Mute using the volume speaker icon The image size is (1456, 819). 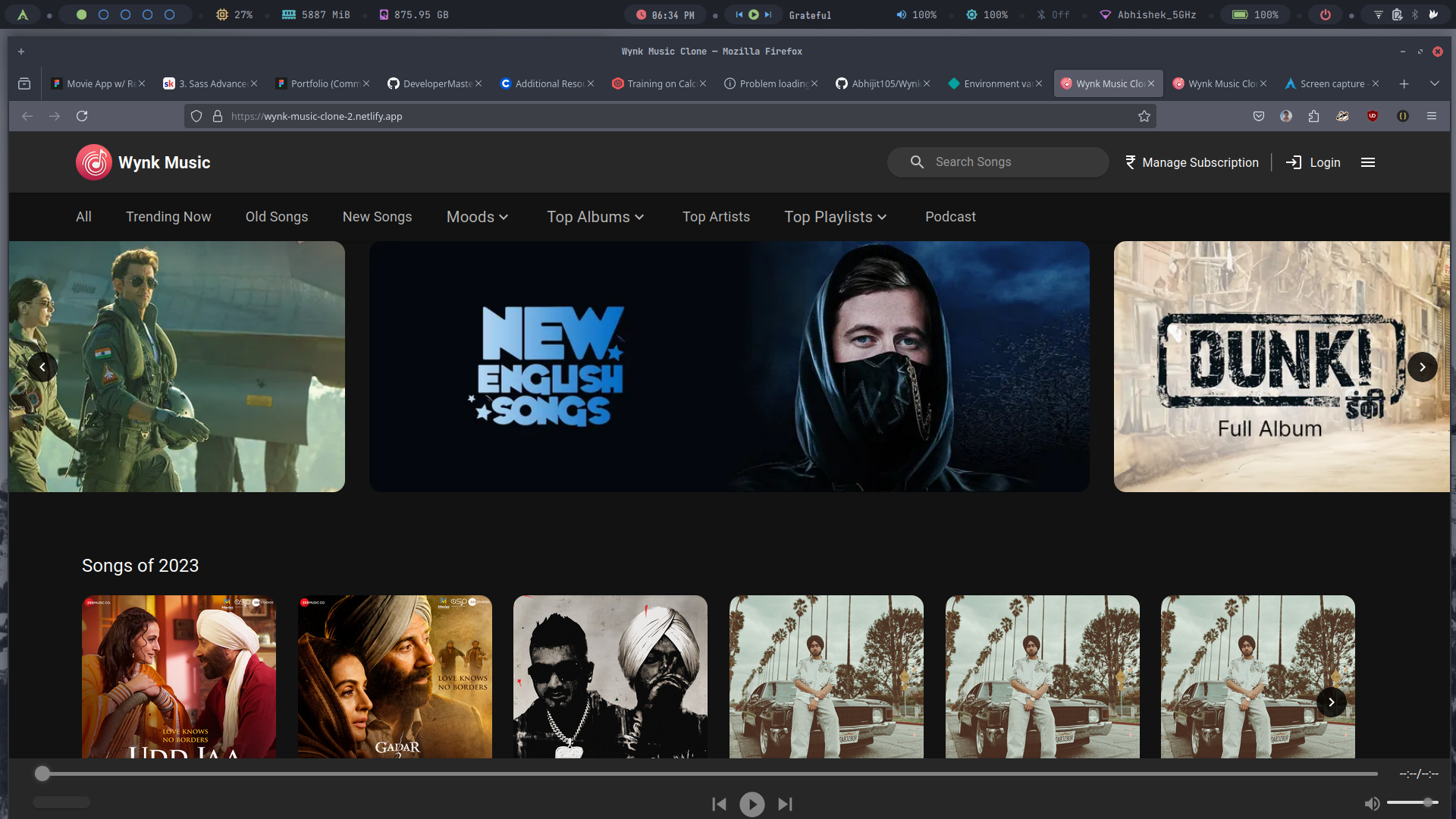pyautogui.click(x=1372, y=804)
